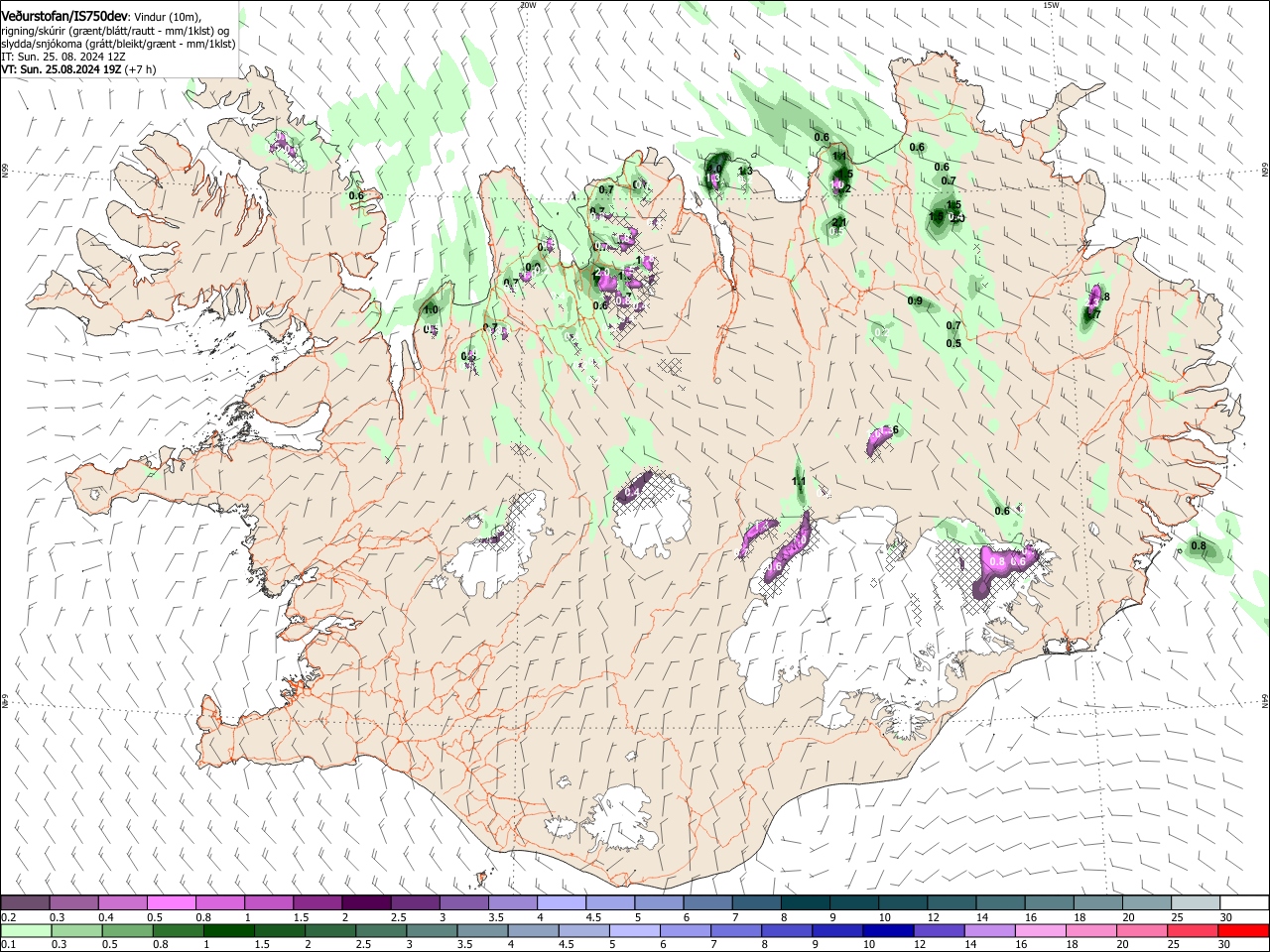Screen dimensions: 1270x952
Task: Click the '12' label in the top legend row
Action: 933,917
